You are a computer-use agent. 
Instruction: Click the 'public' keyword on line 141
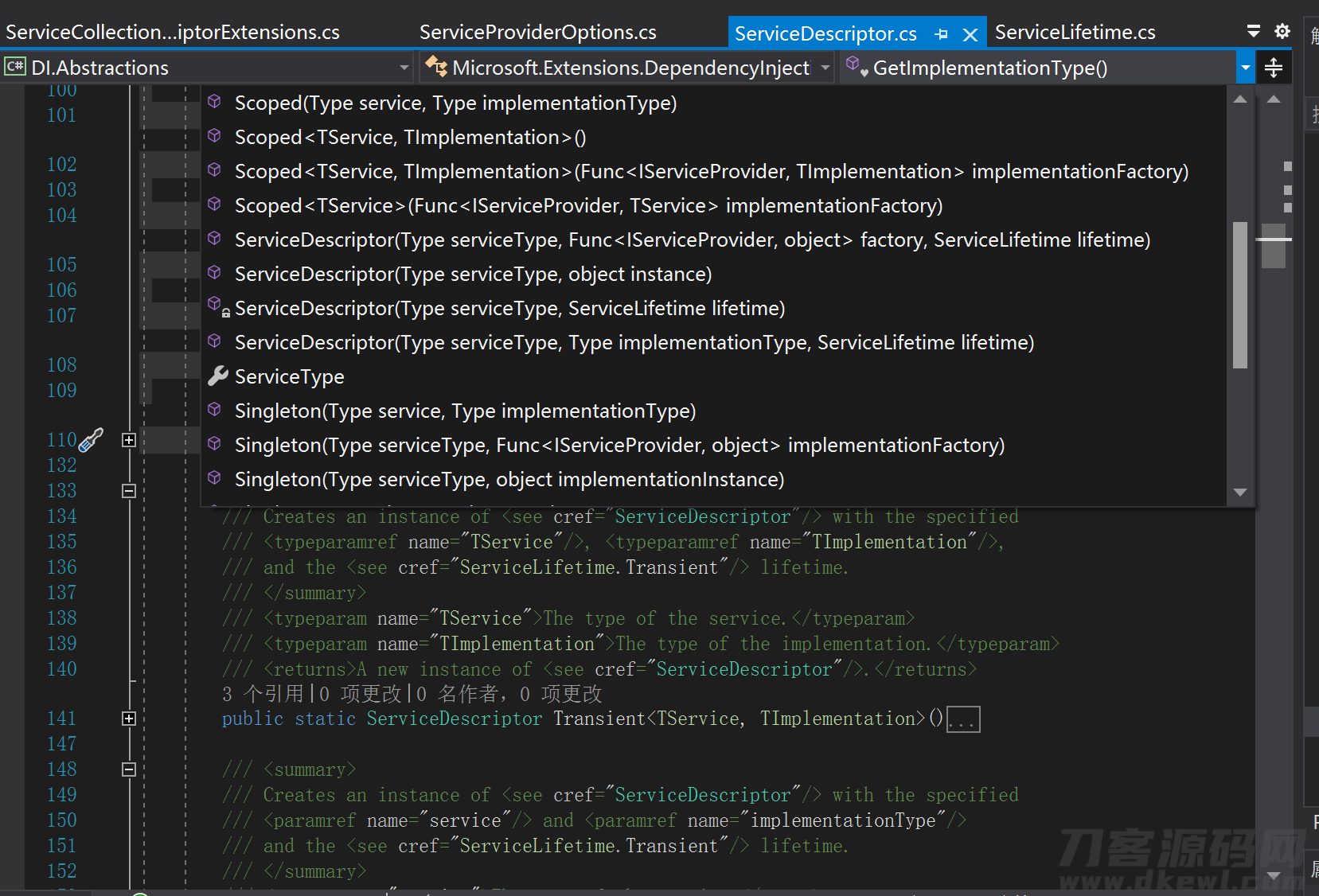[252, 719]
